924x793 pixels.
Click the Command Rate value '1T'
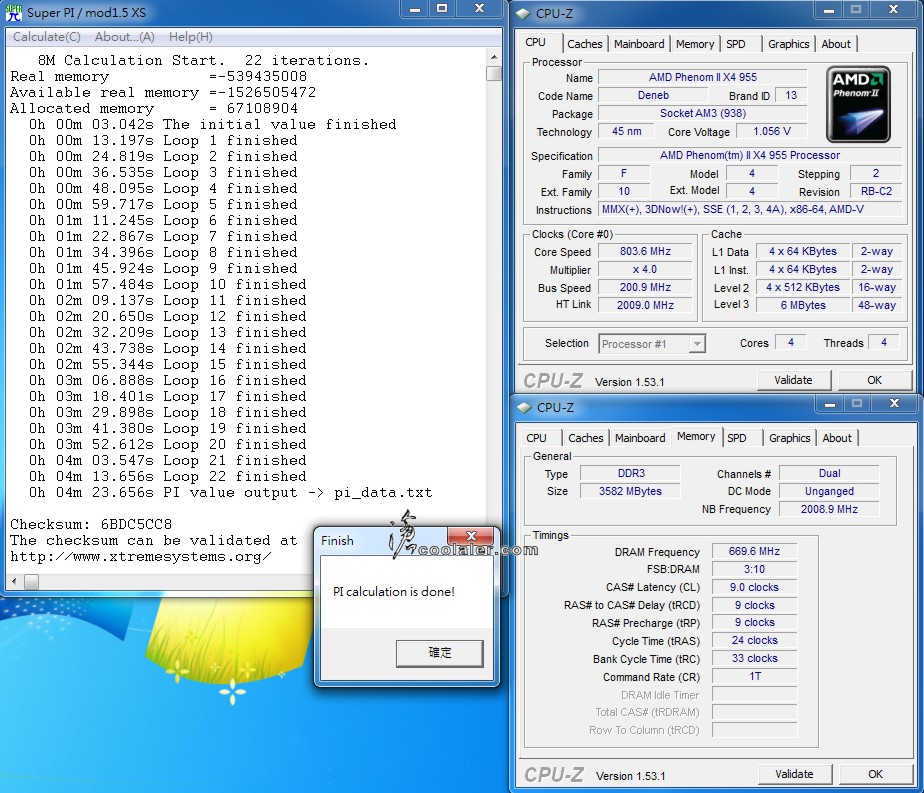pos(754,676)
